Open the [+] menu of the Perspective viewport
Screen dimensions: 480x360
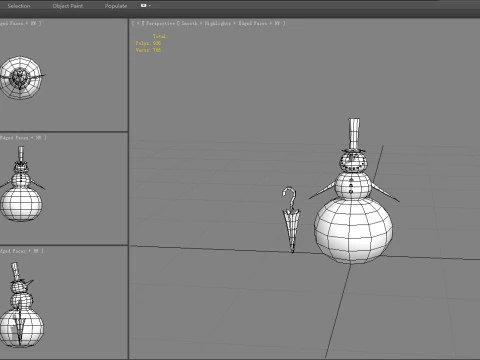click(137, 23)
